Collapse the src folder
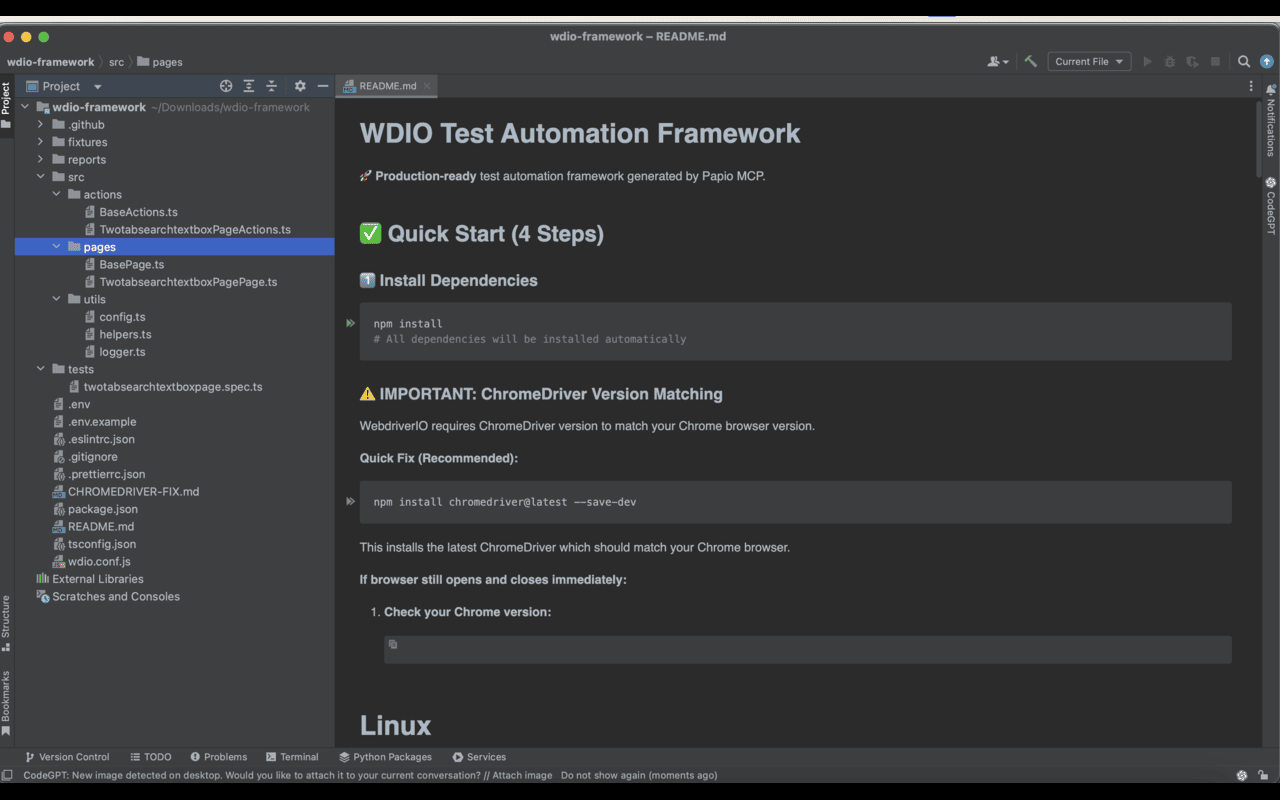This screenshot has height=800, width=1280. (40, 177)
